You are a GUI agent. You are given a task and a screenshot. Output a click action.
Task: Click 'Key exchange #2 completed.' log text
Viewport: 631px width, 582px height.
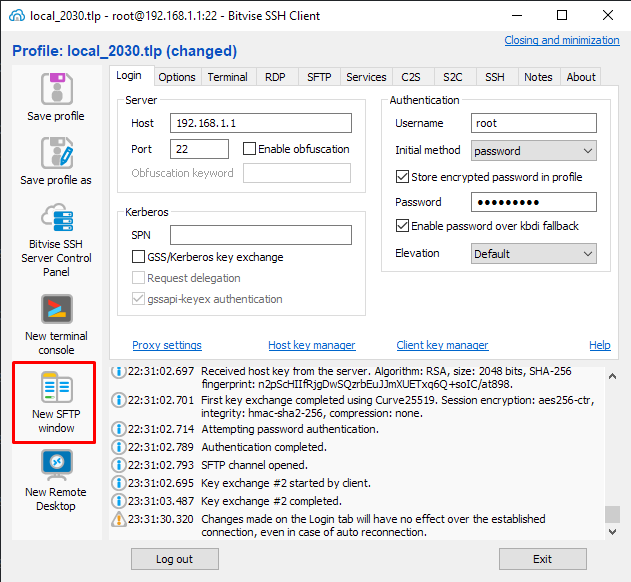272,501
